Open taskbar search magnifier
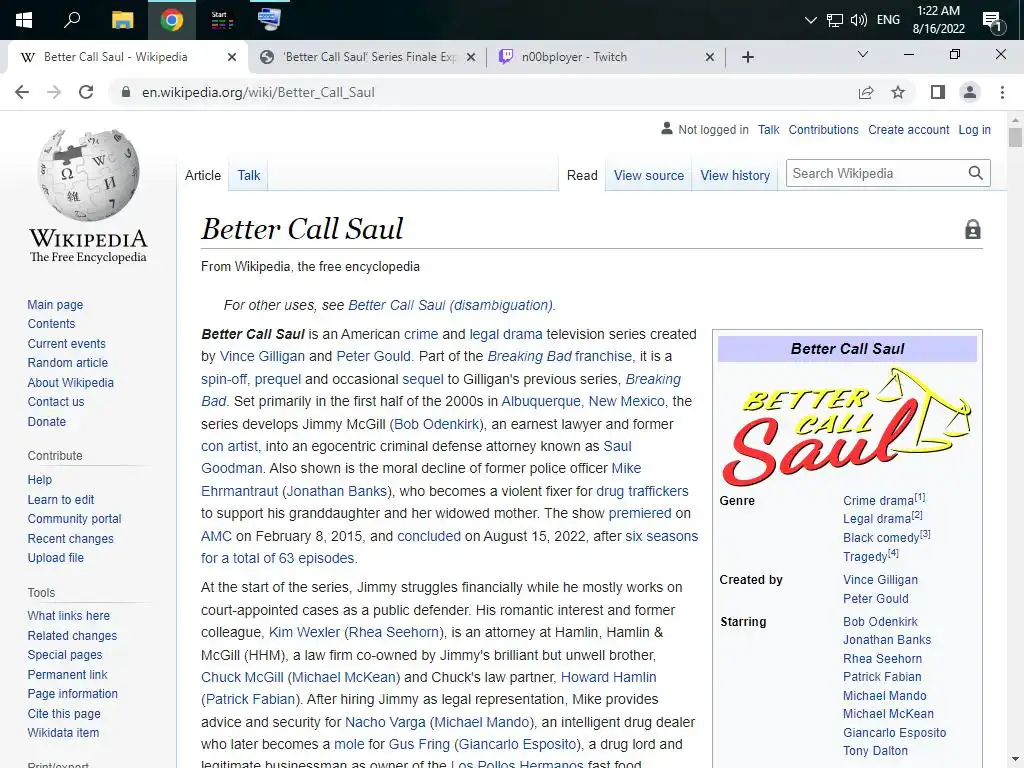The width and height of the screenshot is (1024, 768). pyautogui.click(x=72, y=20)
